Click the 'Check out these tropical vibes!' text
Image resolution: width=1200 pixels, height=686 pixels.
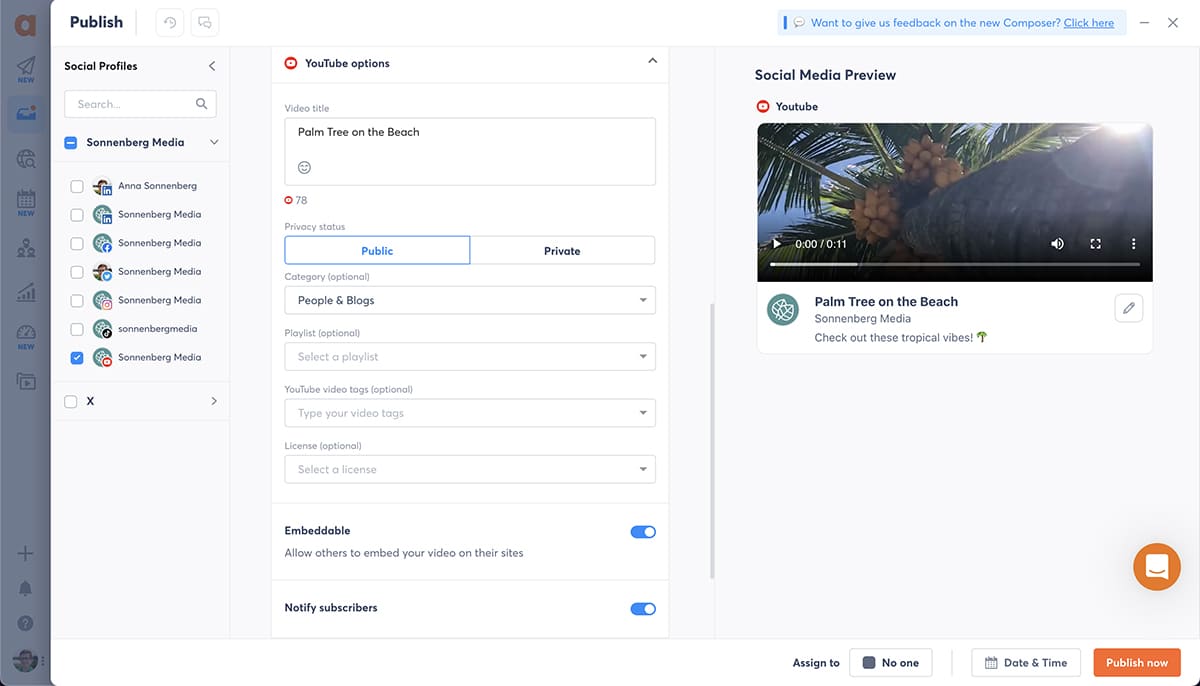pyautogui.click(x=901, y=337)
